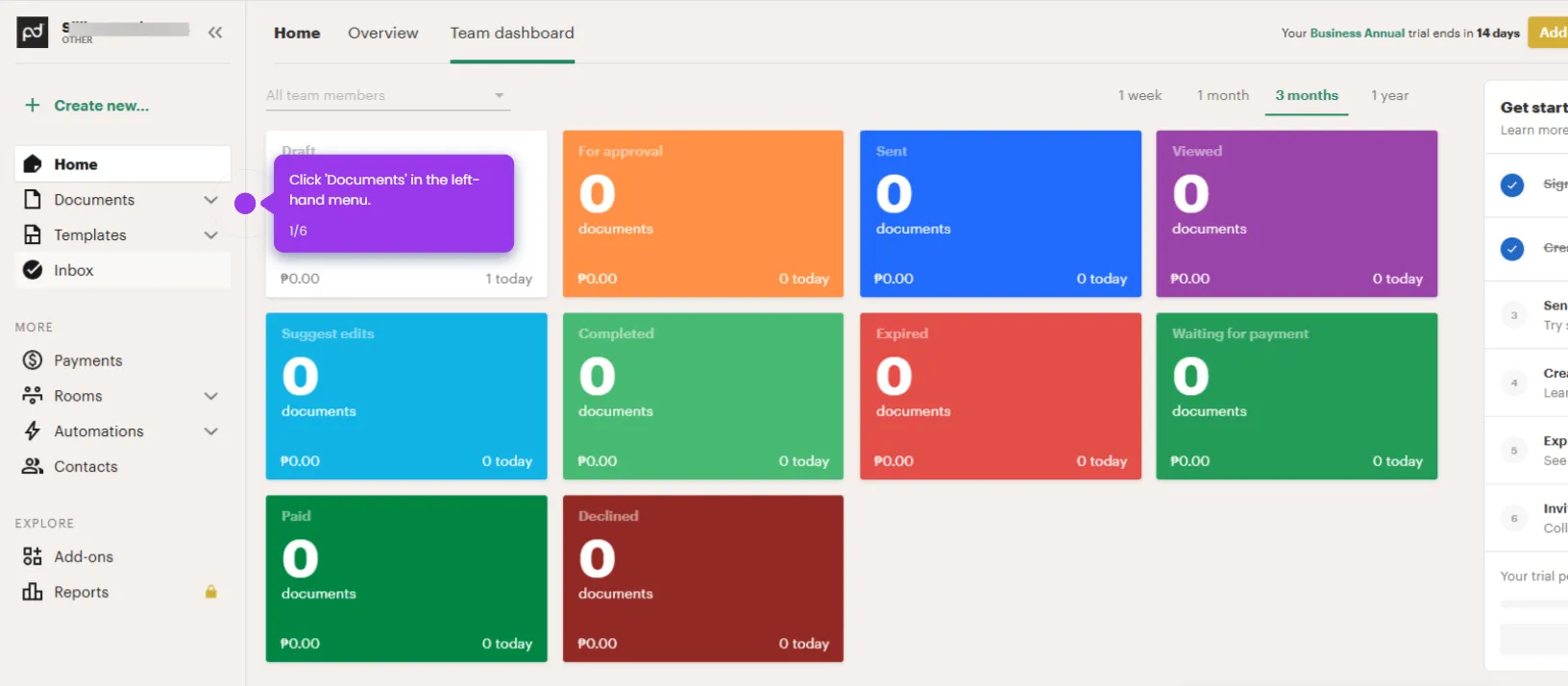This screenshot has width=1568, height=686.
Task: Click the Rooms people icon
Action: (x=33, y=396)
